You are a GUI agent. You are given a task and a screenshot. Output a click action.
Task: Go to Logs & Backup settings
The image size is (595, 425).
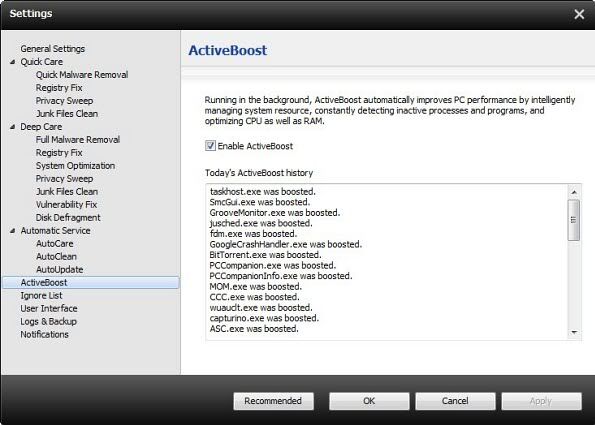click(49, 321)
